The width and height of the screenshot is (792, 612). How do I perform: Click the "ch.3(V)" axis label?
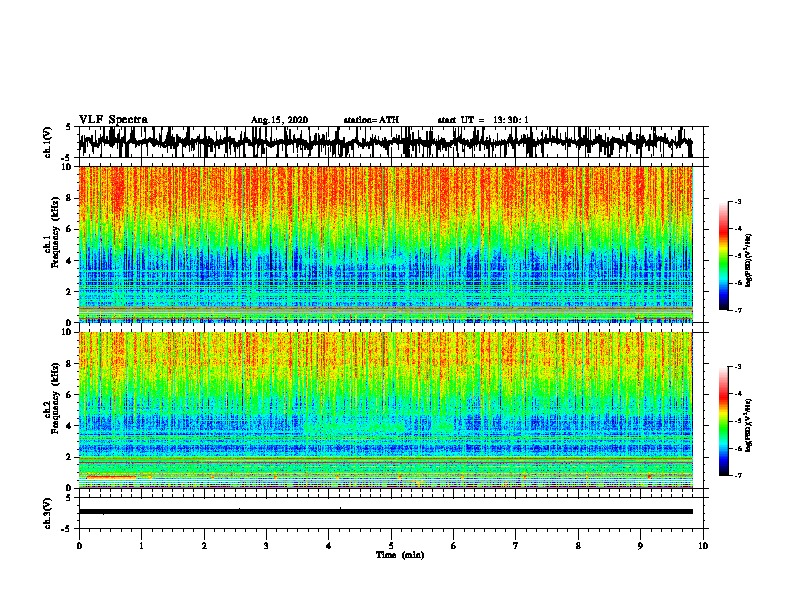(x=48, y=513)
